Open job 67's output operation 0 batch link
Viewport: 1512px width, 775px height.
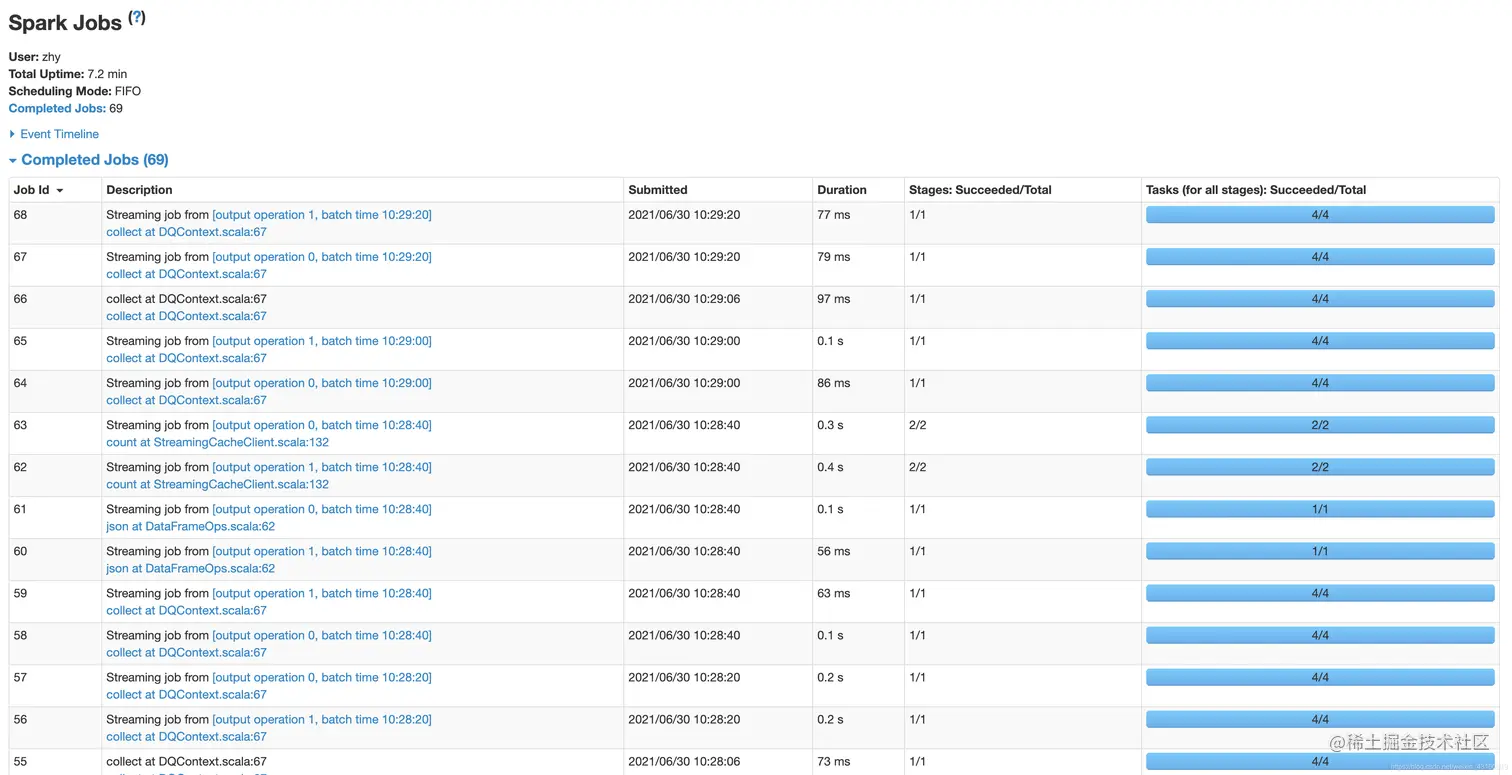click(x=322, y=257)
